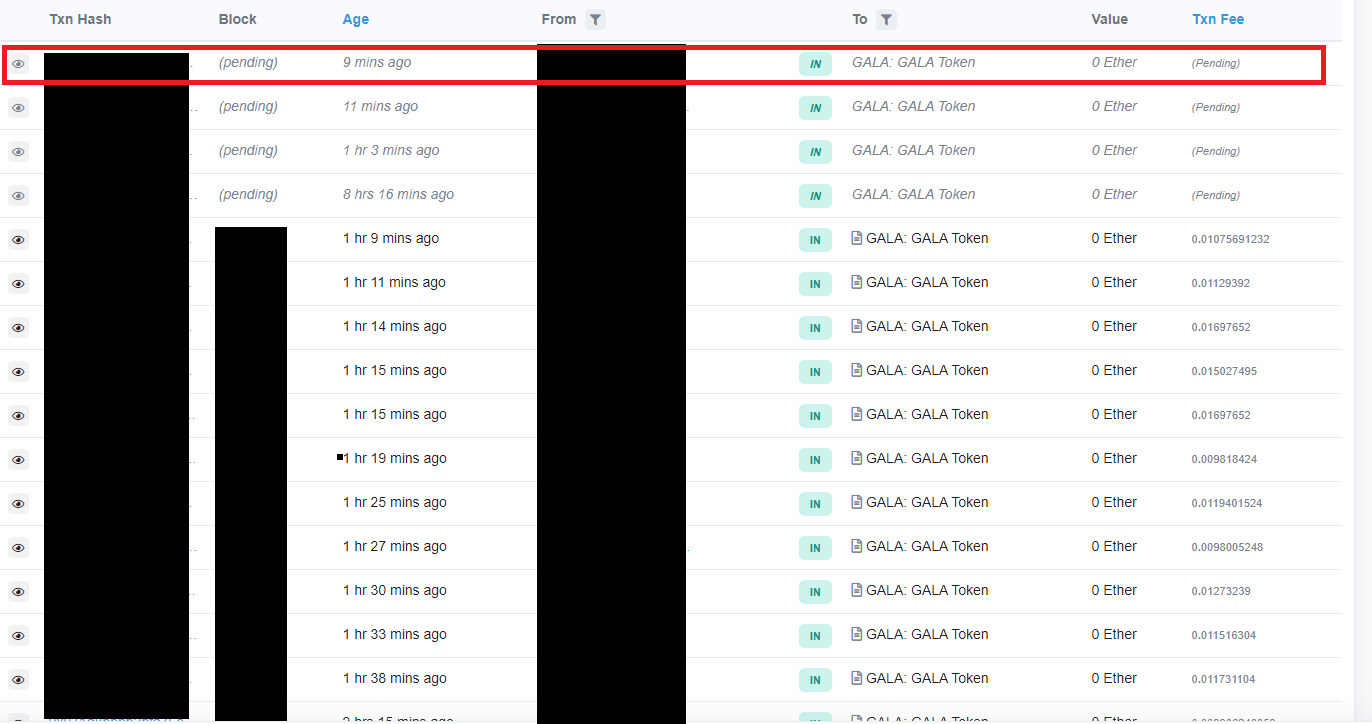Screen dimensions: 1372x724
Task: Click the IN badge in the 1 hr 9 mins ago row
Action: [815, 240]
